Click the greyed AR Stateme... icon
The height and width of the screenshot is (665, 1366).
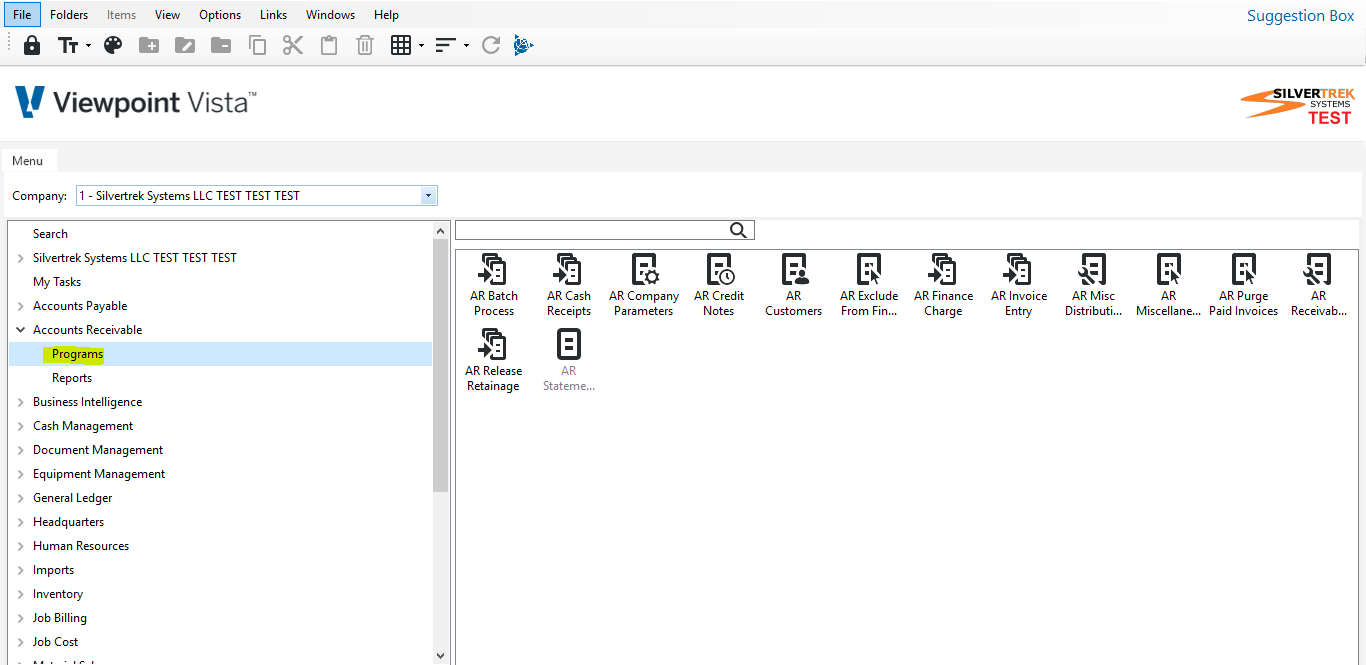point(568,361)
